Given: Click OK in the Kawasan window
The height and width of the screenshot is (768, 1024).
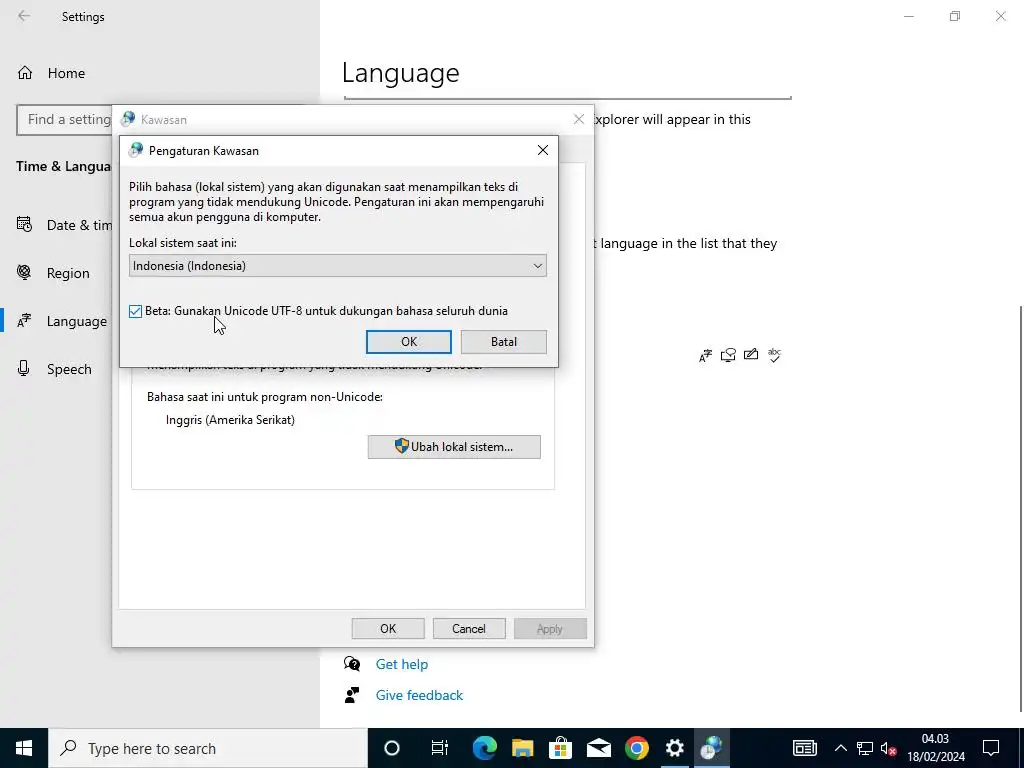Looking at the screenshot, I should (388, 628).
